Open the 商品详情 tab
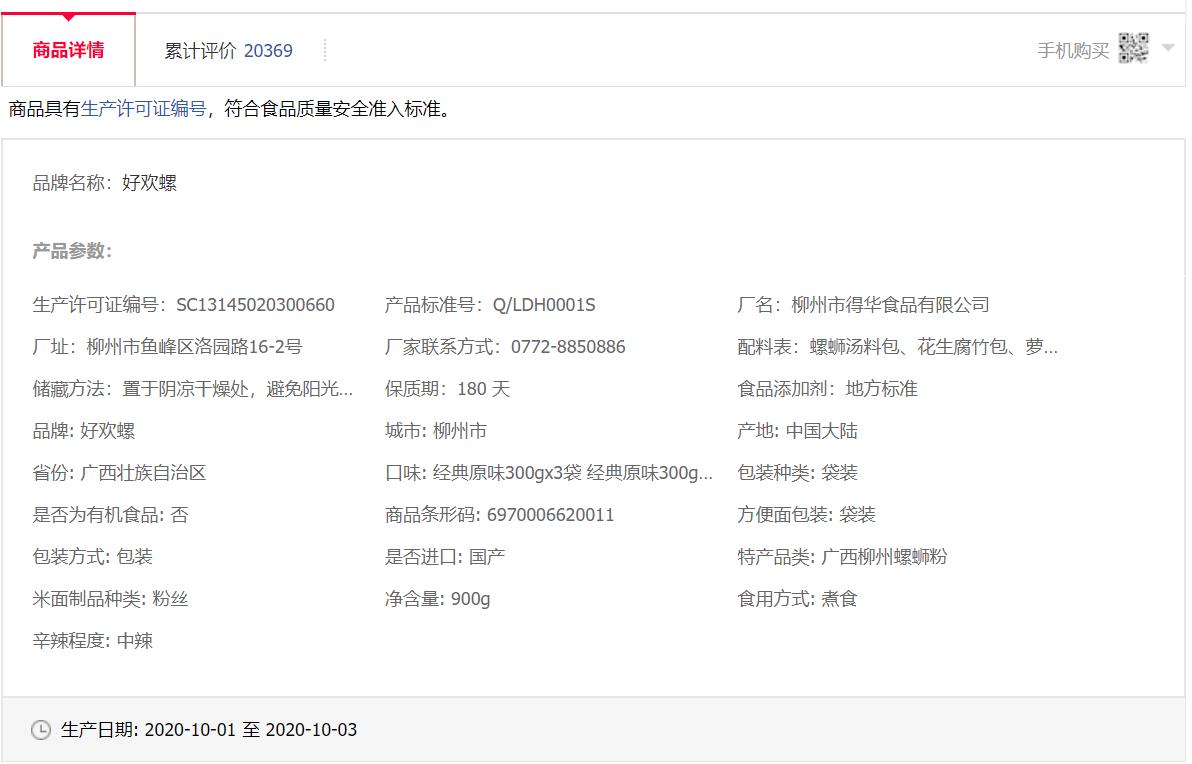This screenshot has width=1192, height=764. point(68,50)
